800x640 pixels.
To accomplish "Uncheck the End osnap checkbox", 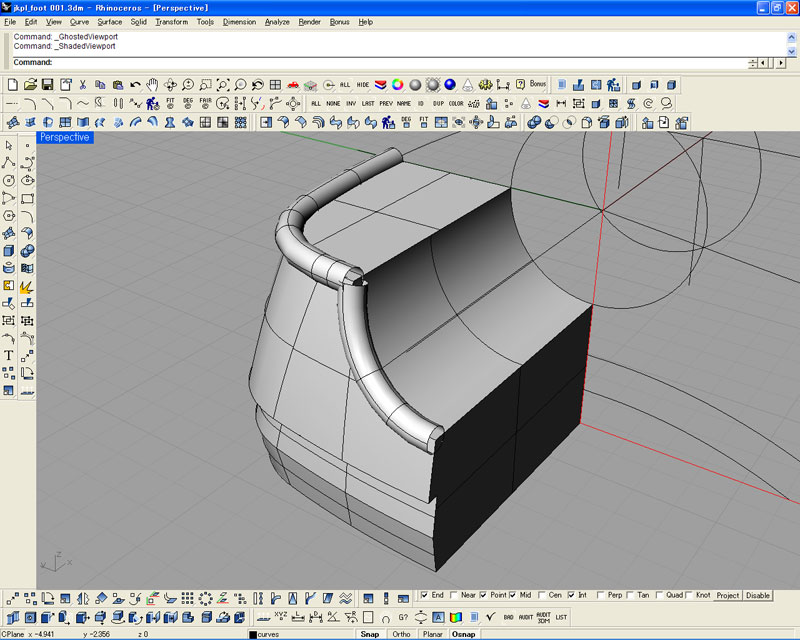I will 425,595.
